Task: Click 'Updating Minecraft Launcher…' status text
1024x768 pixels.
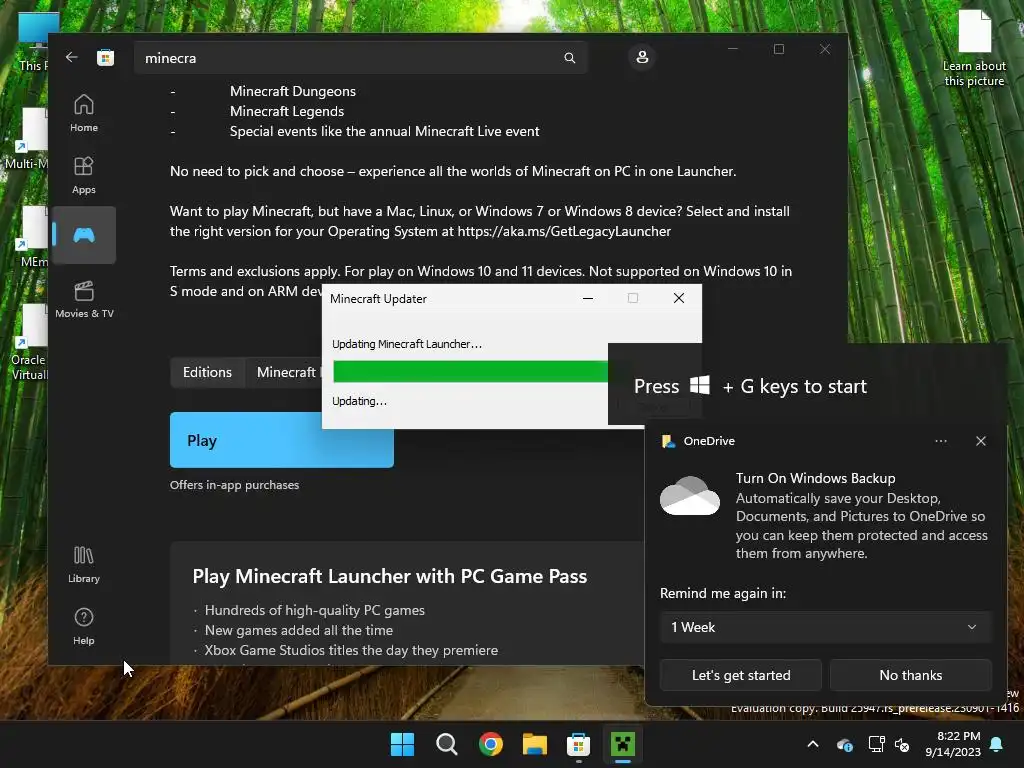Action: click(x=407, y=344)
